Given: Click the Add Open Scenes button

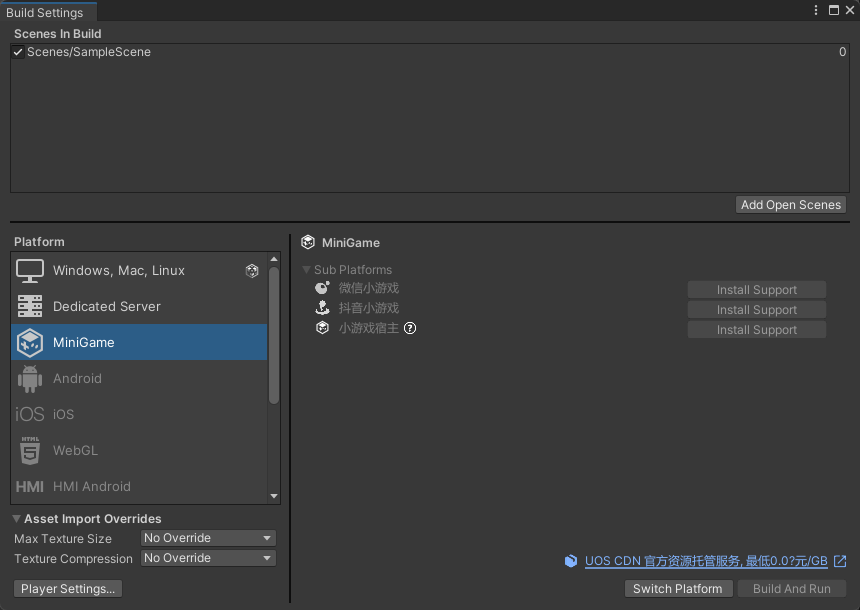Looking at the screenshot, I should pyautogui.click(x=790, y=205).
